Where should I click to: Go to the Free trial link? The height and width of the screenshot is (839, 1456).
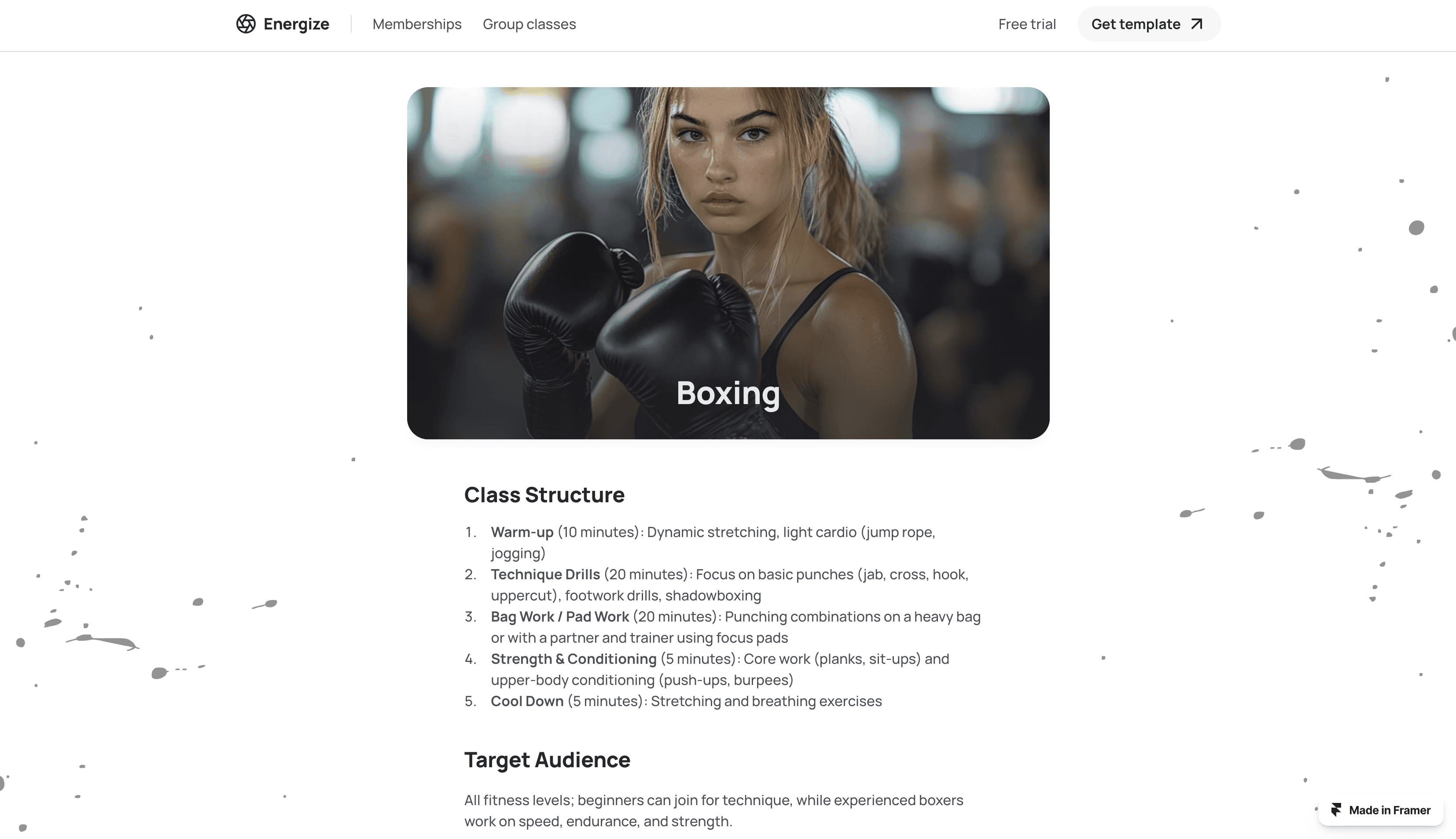pyautogui.click(x=1027, y=24)
